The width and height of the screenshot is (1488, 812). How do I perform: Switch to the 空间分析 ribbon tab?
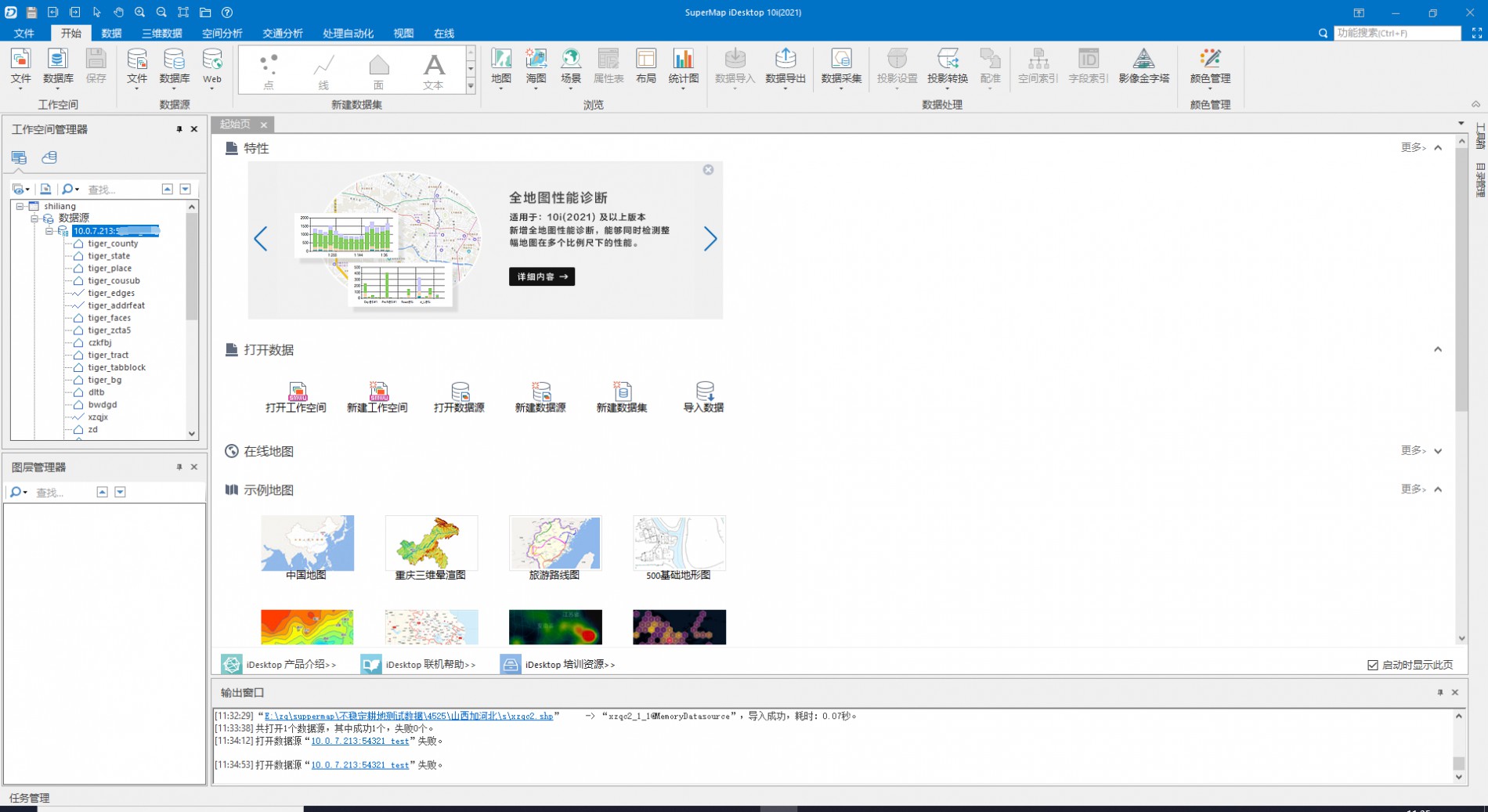tap(222, 33)
